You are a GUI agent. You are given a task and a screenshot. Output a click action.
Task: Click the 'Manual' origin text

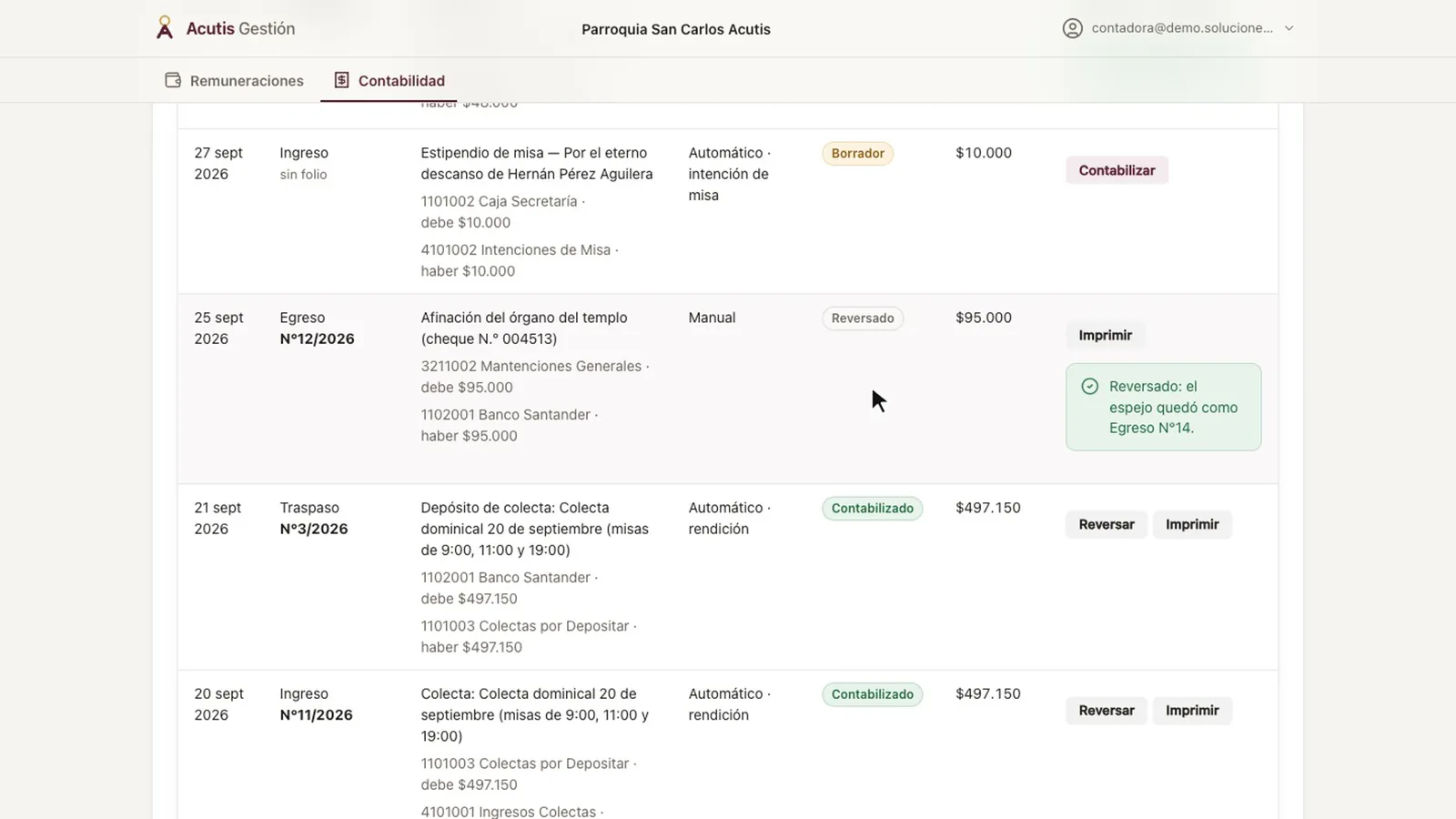click(712, 318)
